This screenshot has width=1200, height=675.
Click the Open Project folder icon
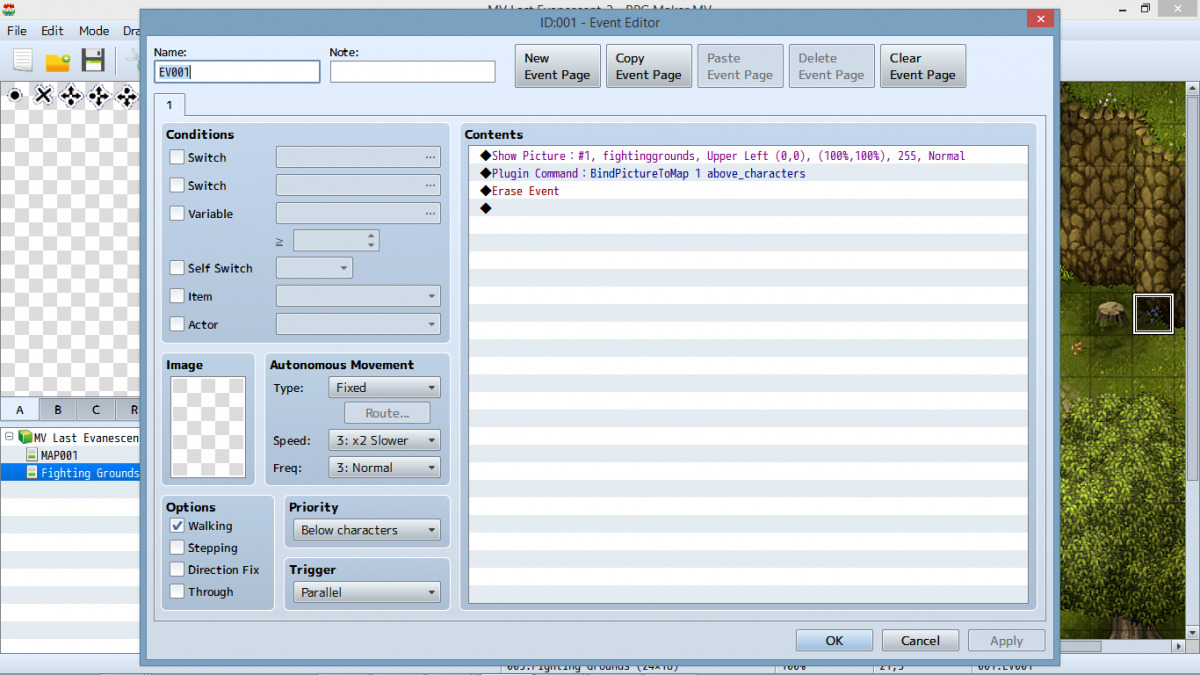(58, 61)
